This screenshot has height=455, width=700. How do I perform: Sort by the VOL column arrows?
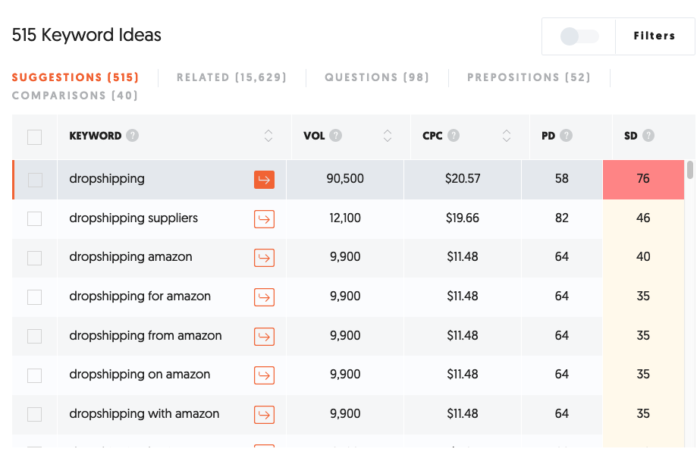coord(388,135)
